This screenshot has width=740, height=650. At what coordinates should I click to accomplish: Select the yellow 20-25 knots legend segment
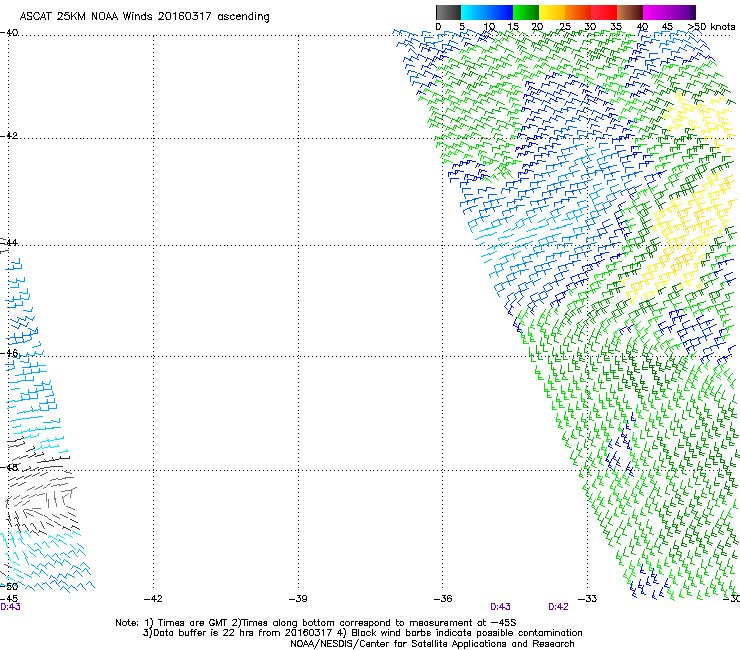click(552, 12)
